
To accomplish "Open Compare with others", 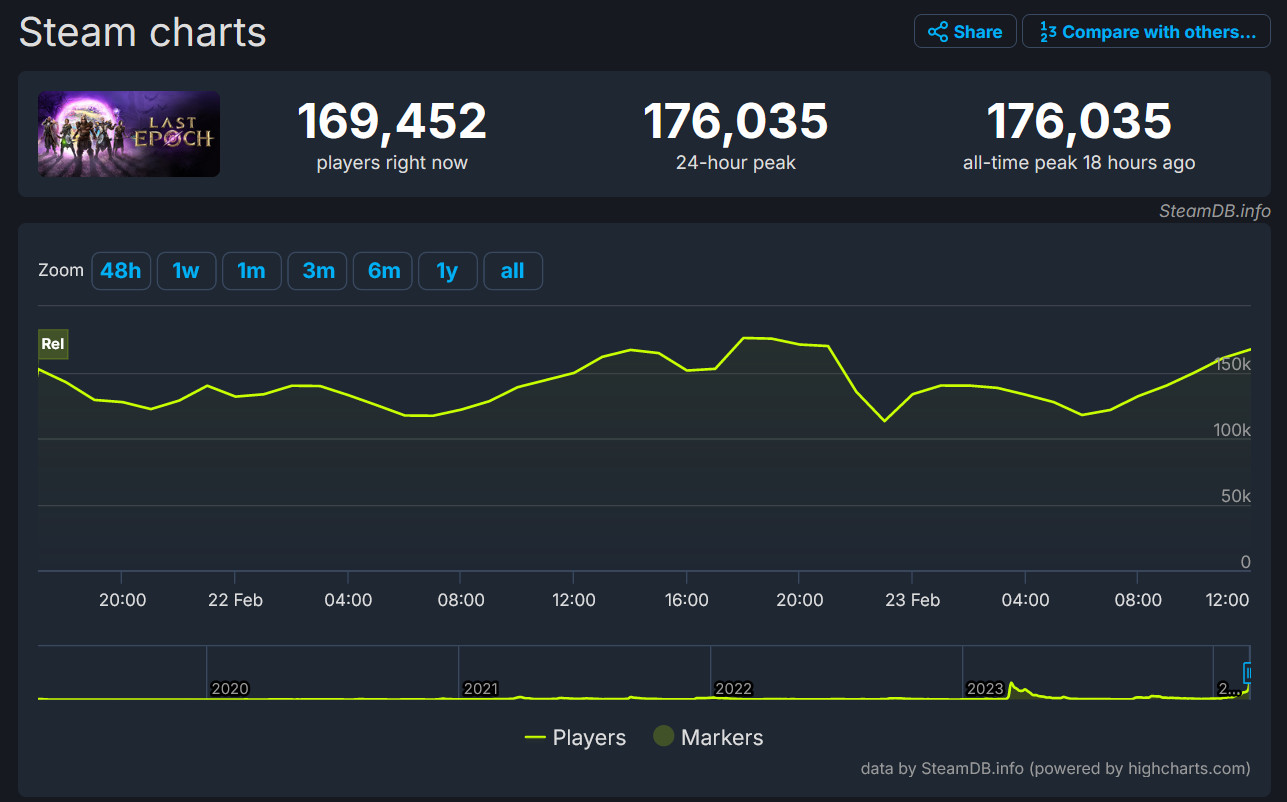I will point(1146,31).
